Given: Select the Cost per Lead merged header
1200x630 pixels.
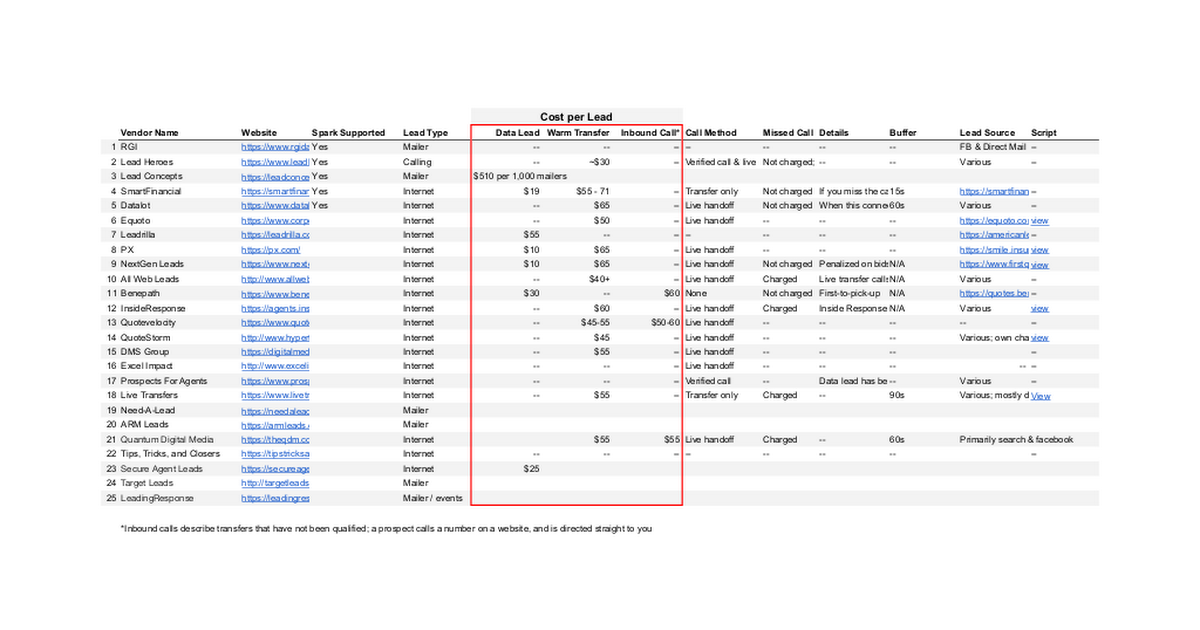Looking at the screenshot, I should click(577, 117).
